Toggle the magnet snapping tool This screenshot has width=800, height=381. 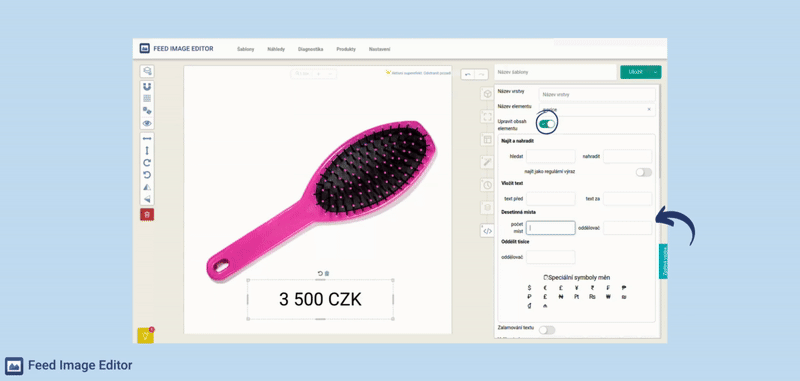(x=147, y=87)
